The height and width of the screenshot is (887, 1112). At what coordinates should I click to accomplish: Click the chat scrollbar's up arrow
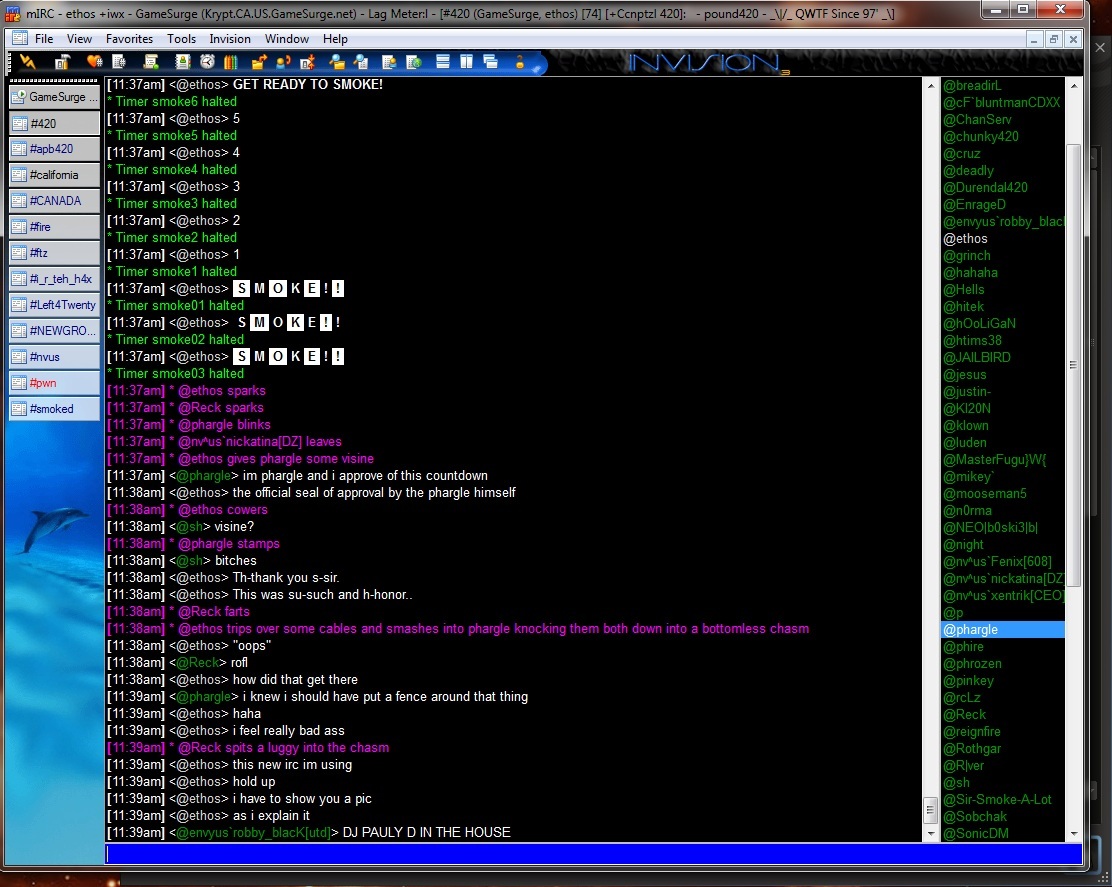[x=931, y=85]
